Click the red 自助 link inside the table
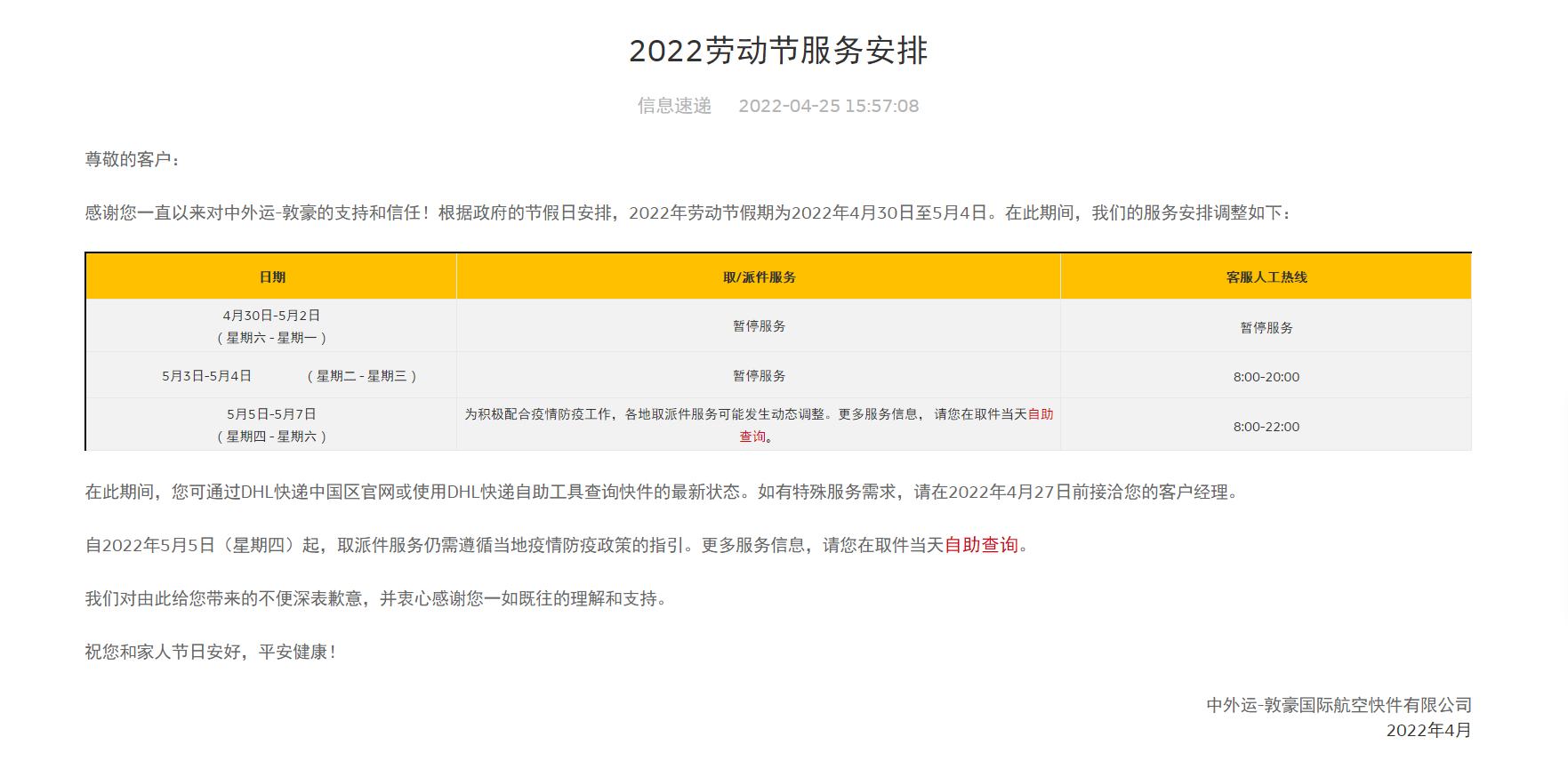Viewport: 1568px width, 769px height. [1041, 414]
